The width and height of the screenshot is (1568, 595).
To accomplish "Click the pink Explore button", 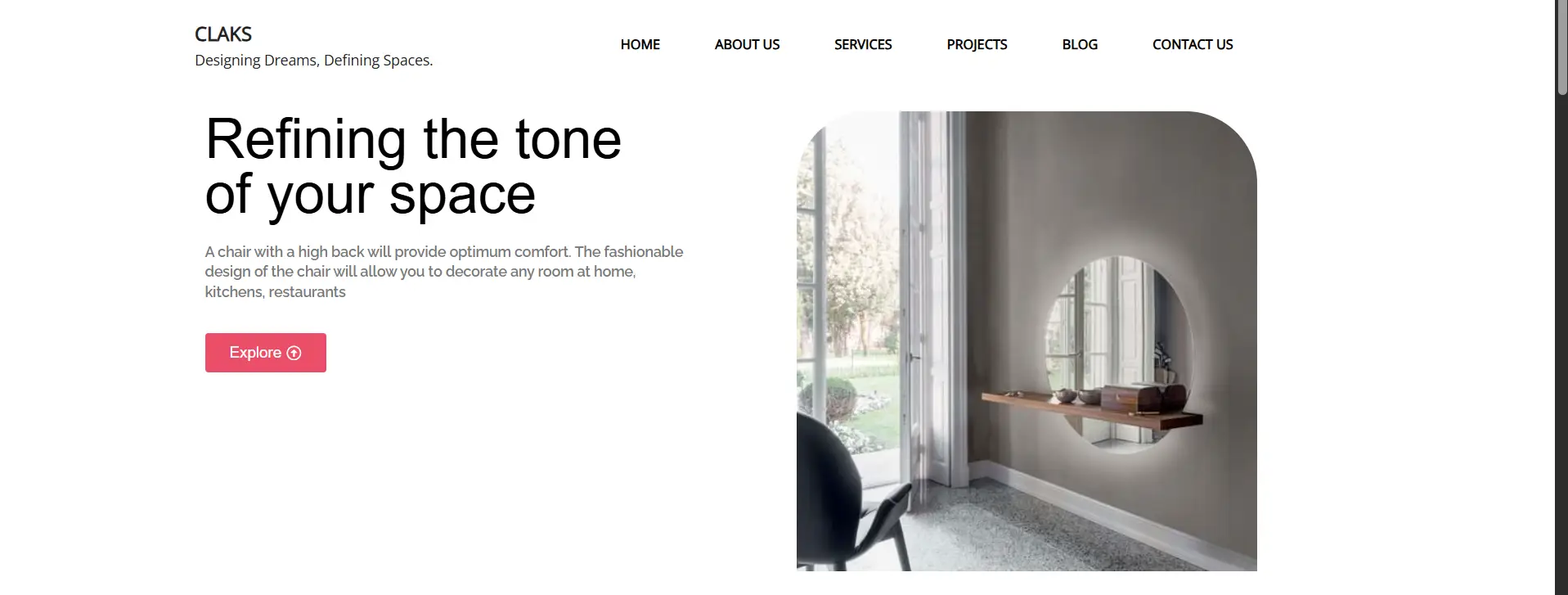I will (x=266, y=353).
